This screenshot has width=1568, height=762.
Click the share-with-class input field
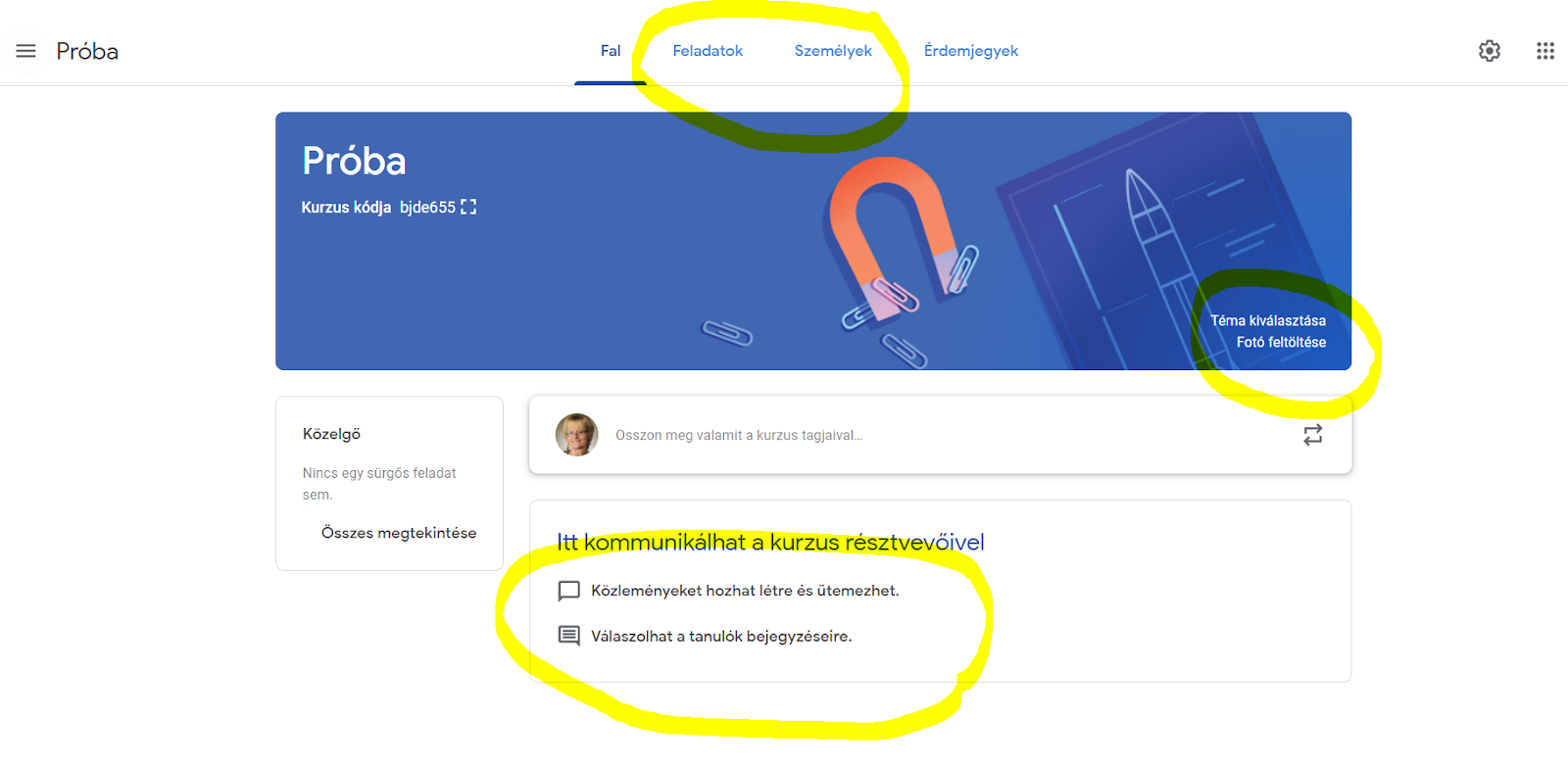(941, 435)
